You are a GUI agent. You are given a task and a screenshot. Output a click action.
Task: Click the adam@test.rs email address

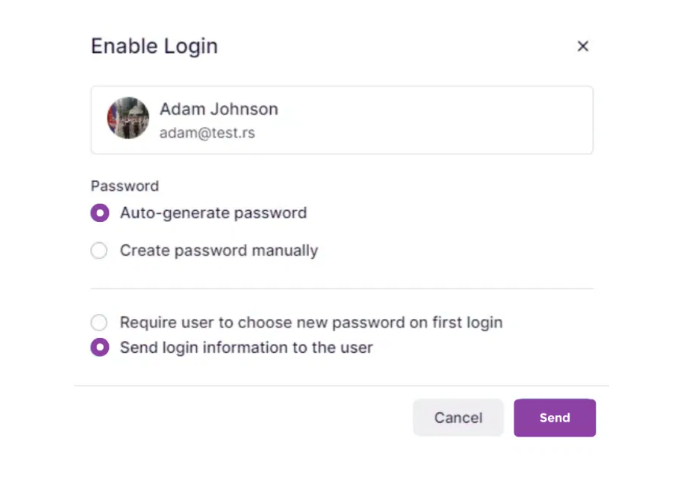(x=207, y=132)
